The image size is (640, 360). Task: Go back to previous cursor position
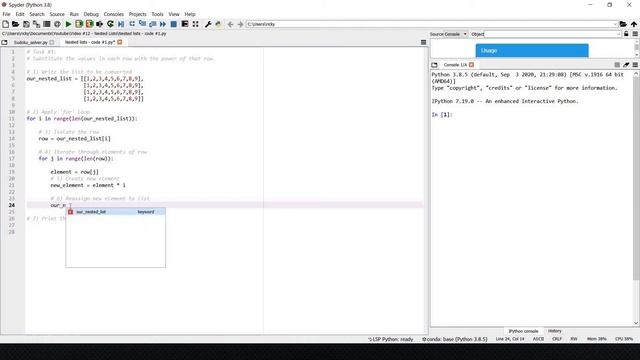tap(230, 24)
